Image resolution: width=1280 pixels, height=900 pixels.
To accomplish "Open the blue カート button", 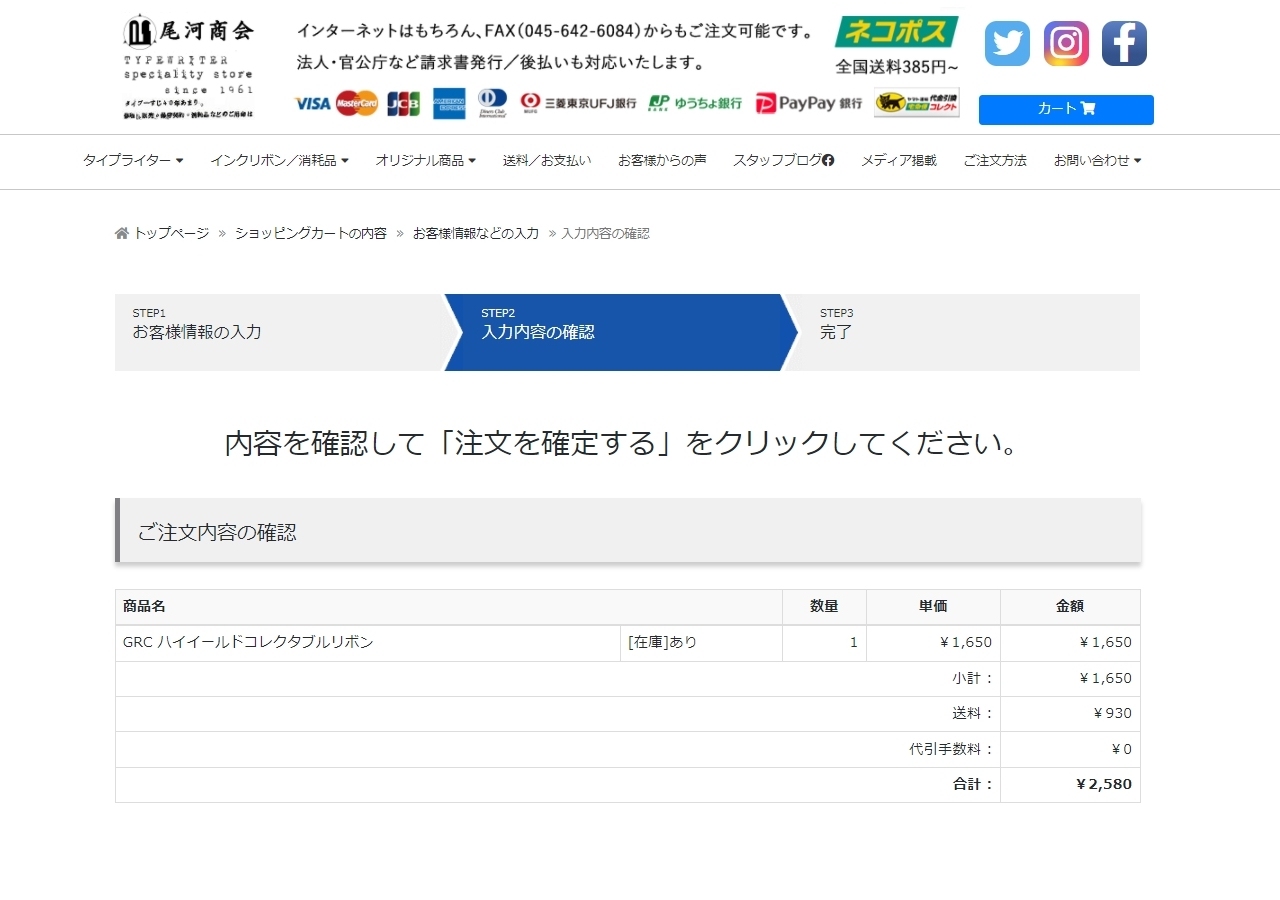I will (1066, 109).
